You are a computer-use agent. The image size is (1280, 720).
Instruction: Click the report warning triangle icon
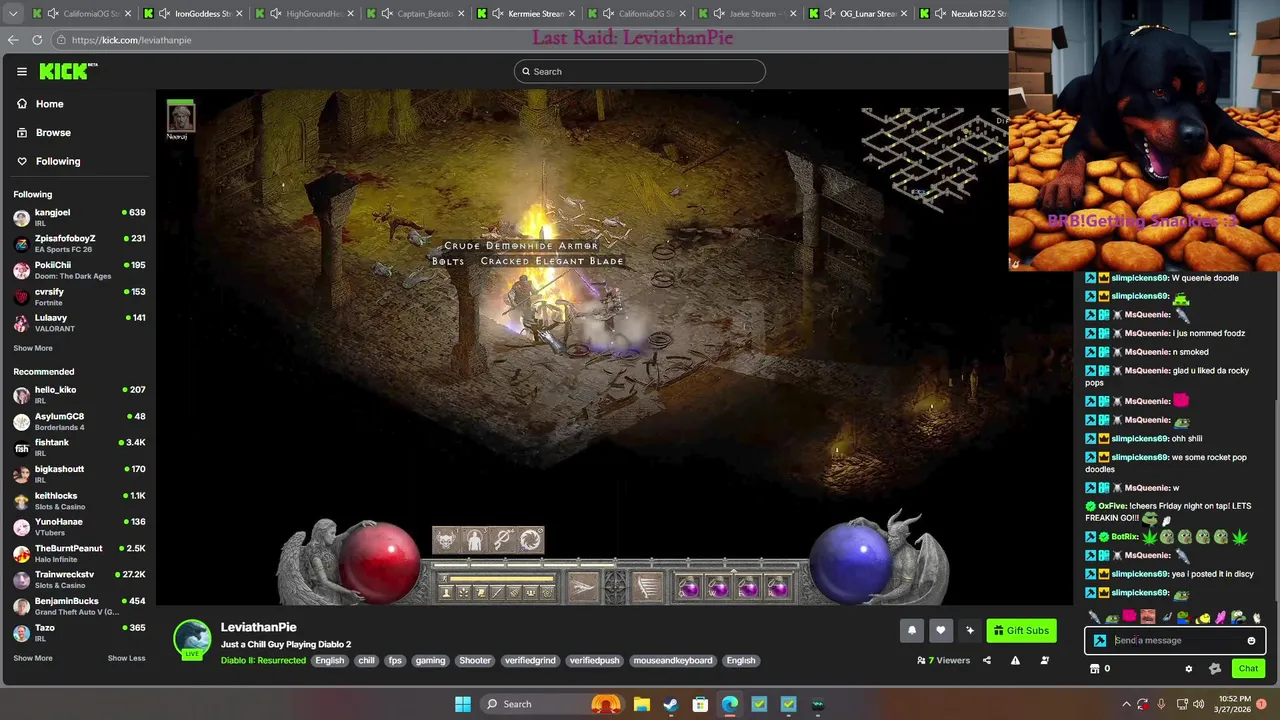[x=1015, y=660]
